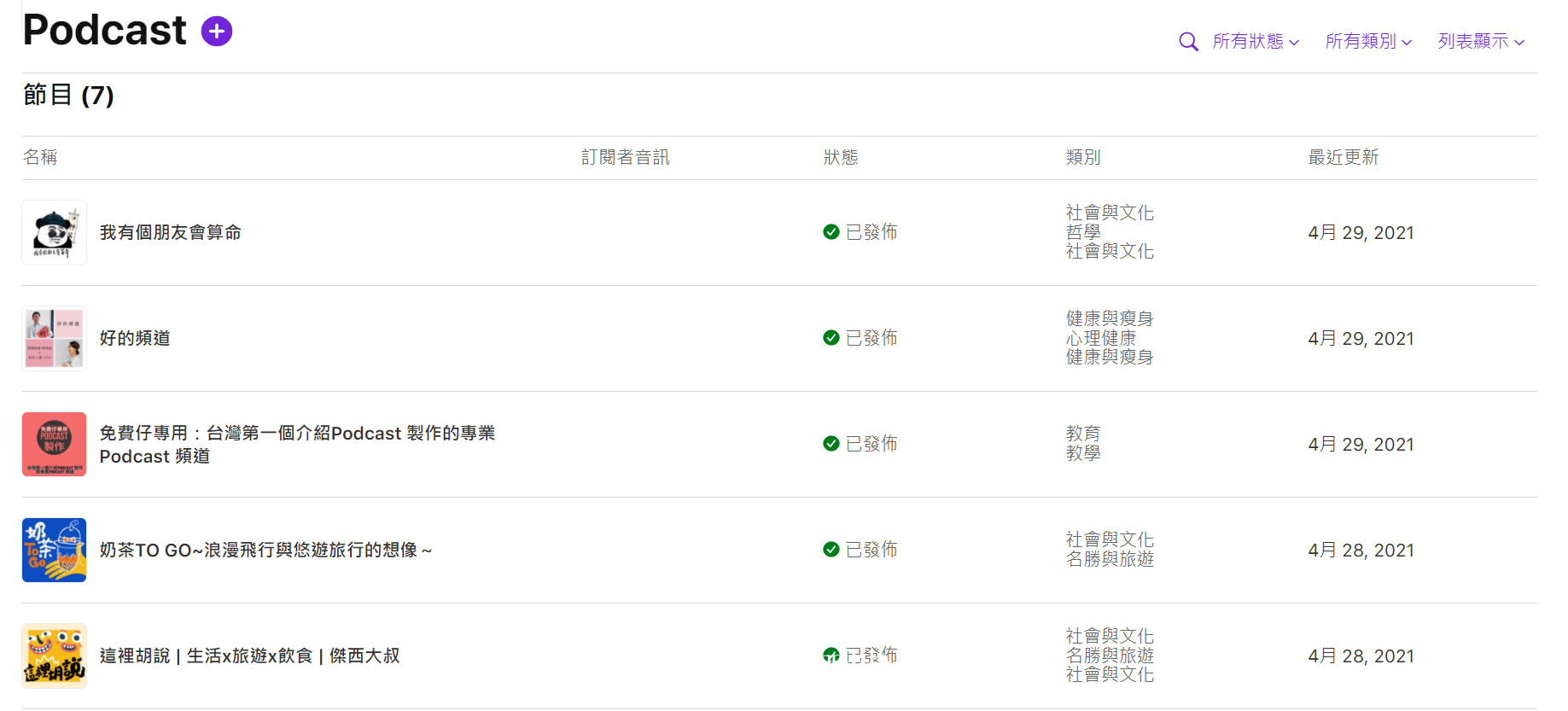Expand the 所有狀態 filter dropdown
The image size is (1568, 711).
point(1256,41)
